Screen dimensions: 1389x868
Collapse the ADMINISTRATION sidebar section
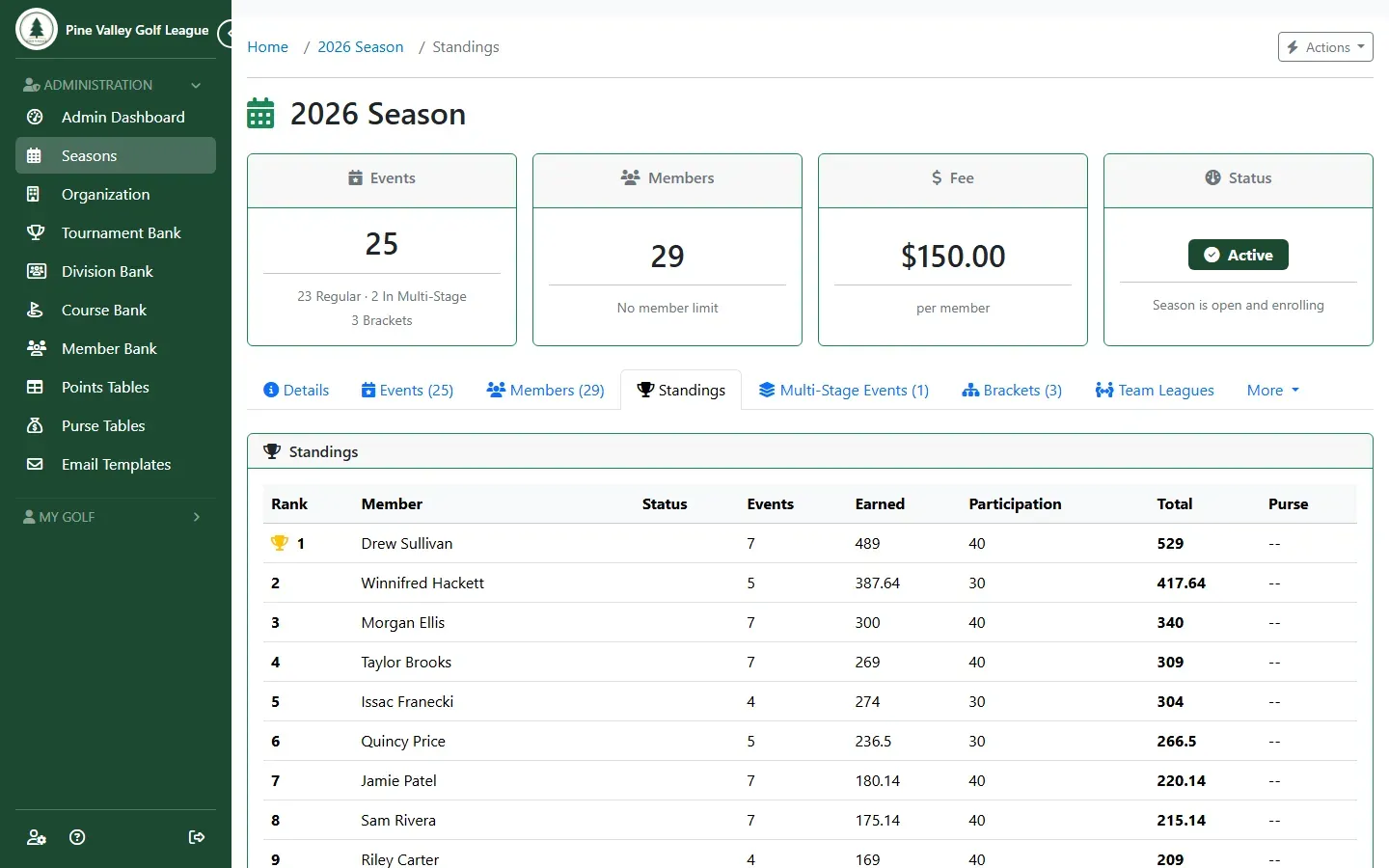point(116,85)
